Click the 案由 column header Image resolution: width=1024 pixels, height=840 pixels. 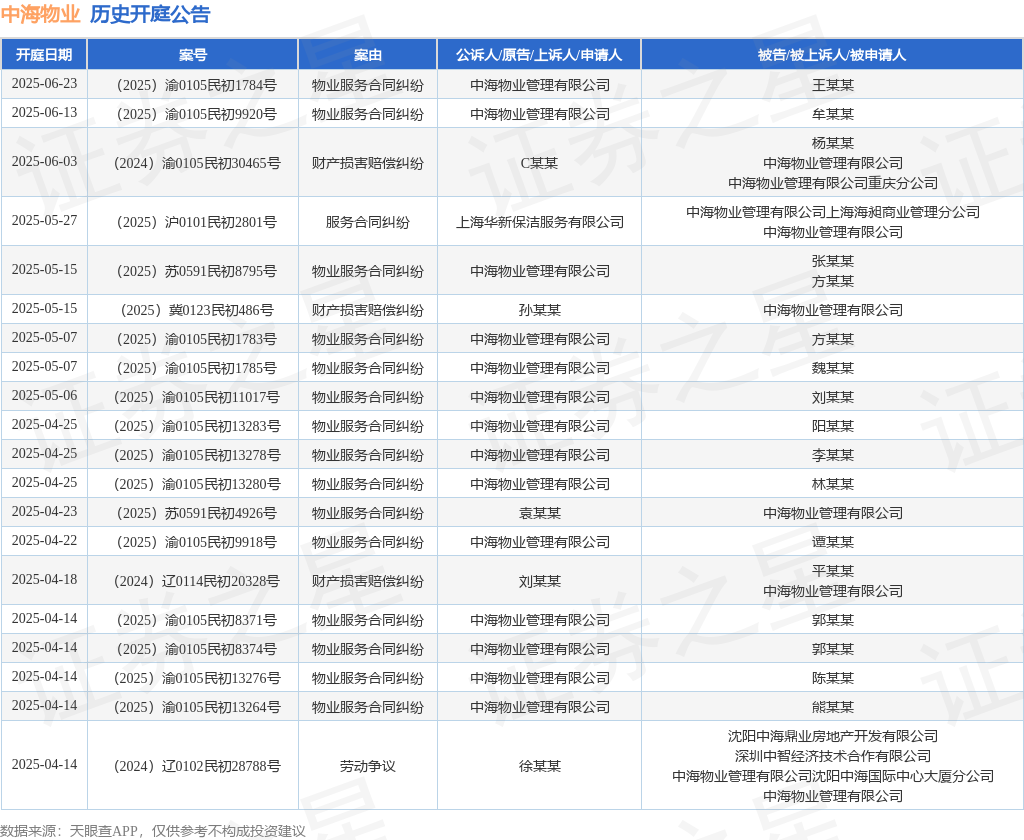coord(368,54)
